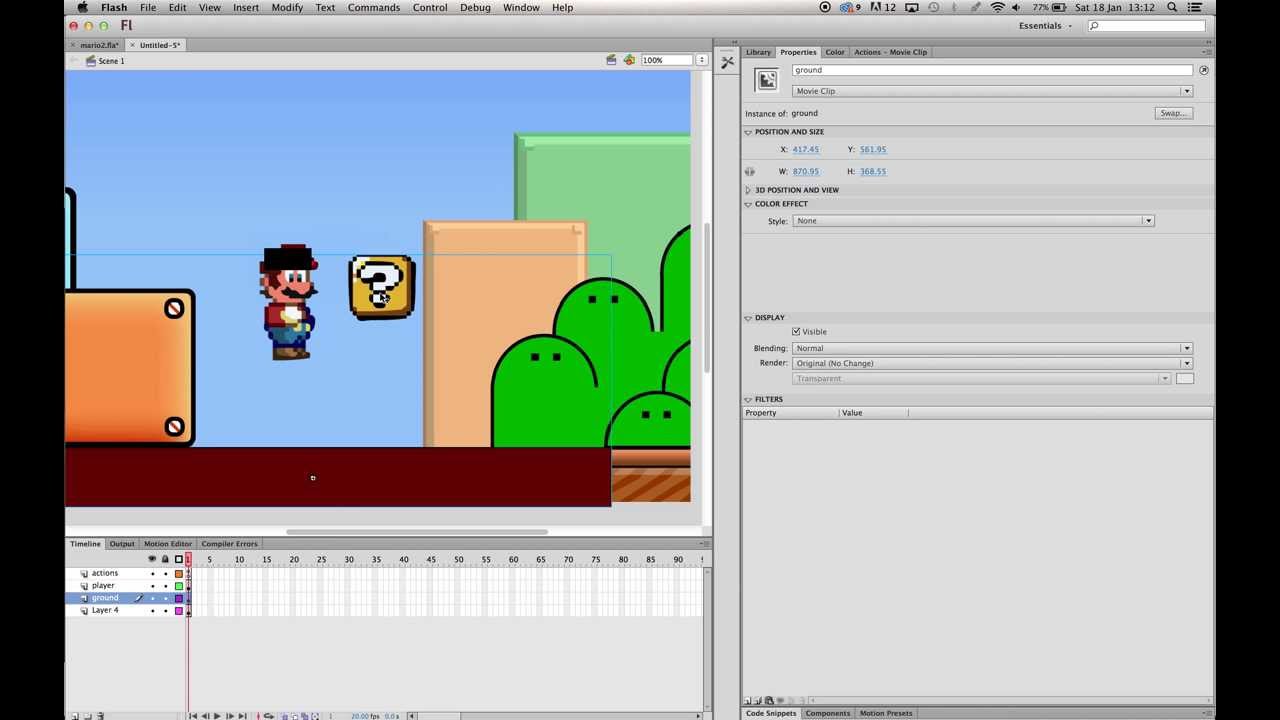Click the Swap... button
Screen dimensions: 1280x720
click(1172, 113)
